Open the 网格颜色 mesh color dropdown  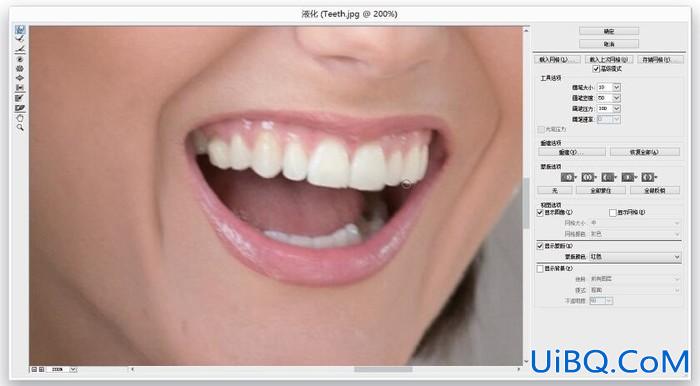(635, 234)
